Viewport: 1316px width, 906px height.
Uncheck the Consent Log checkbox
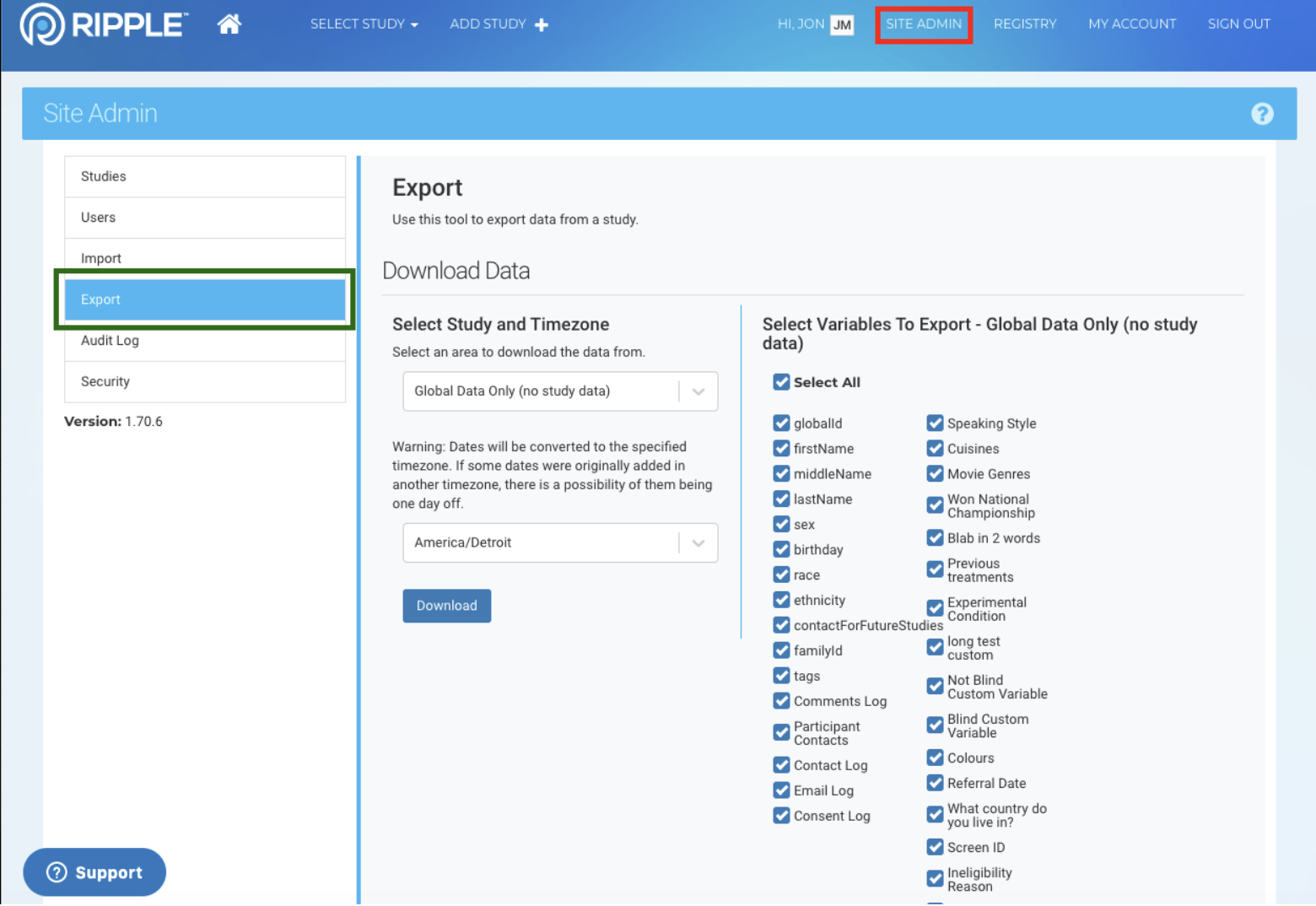point(781,816)
